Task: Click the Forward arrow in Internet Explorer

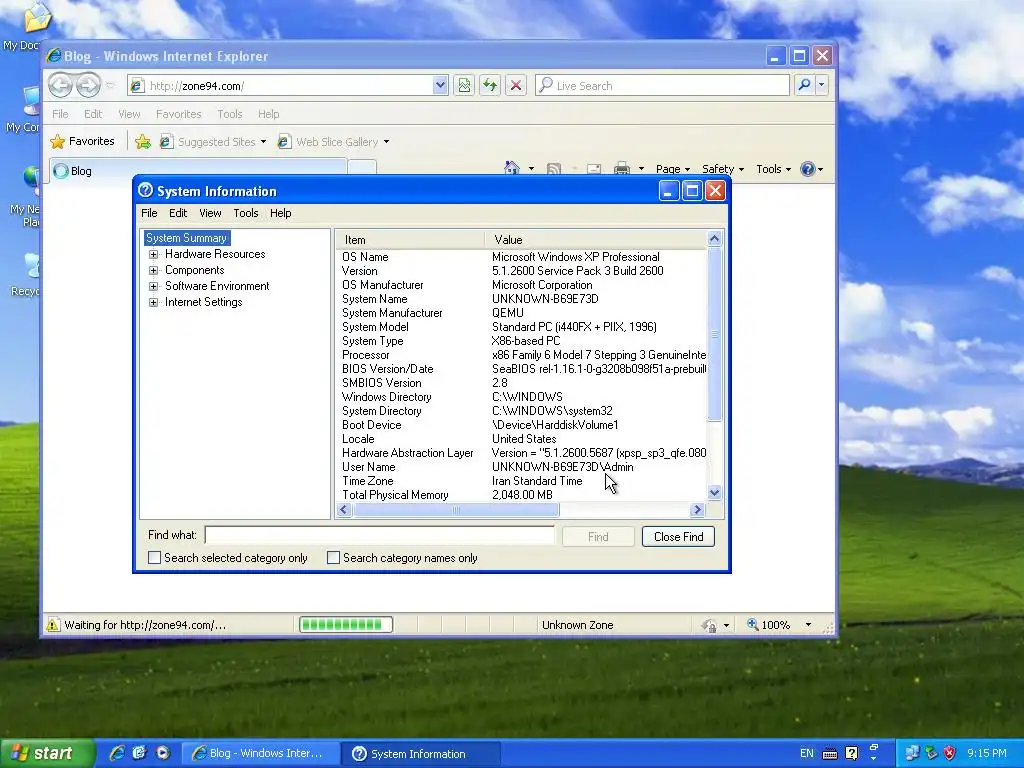Action: [88, 85]
